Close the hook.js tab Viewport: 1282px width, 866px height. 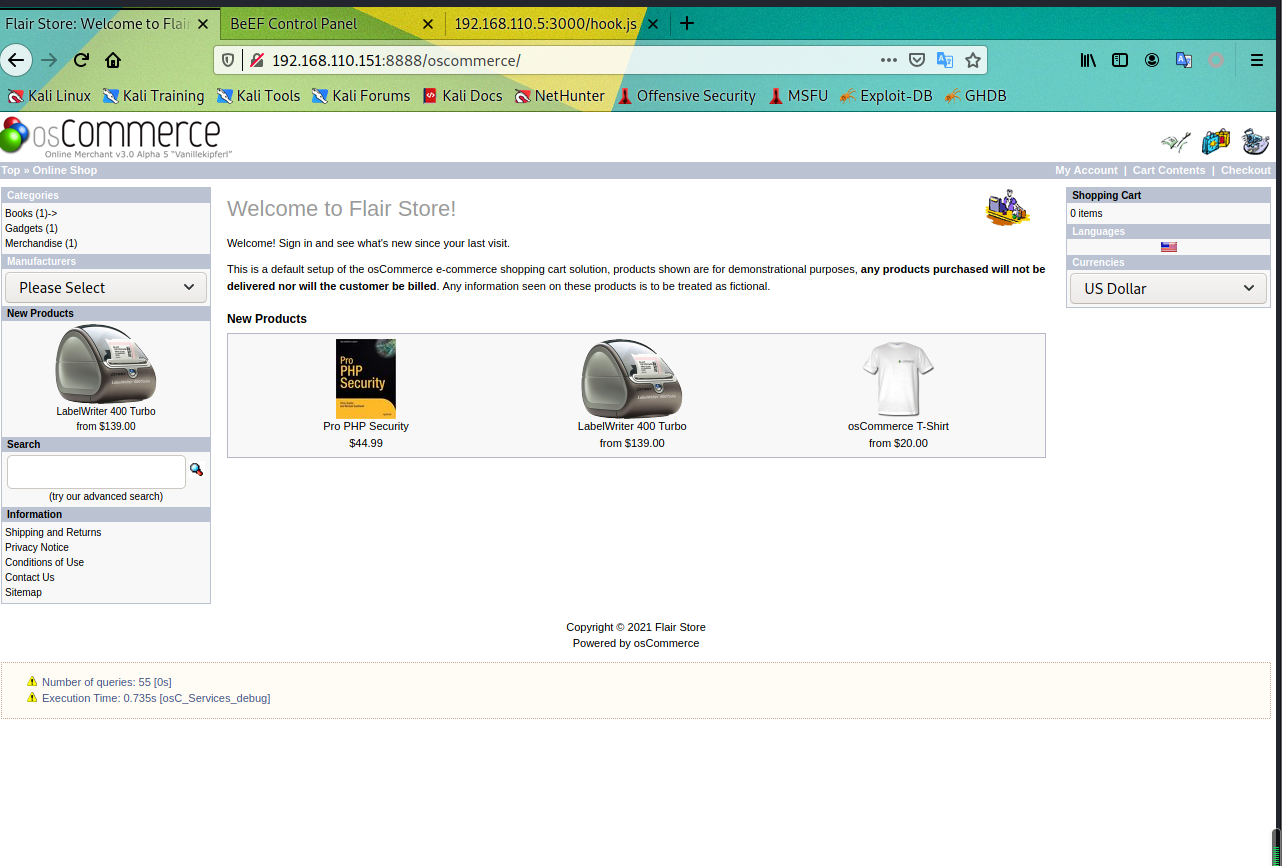(653, 24)
